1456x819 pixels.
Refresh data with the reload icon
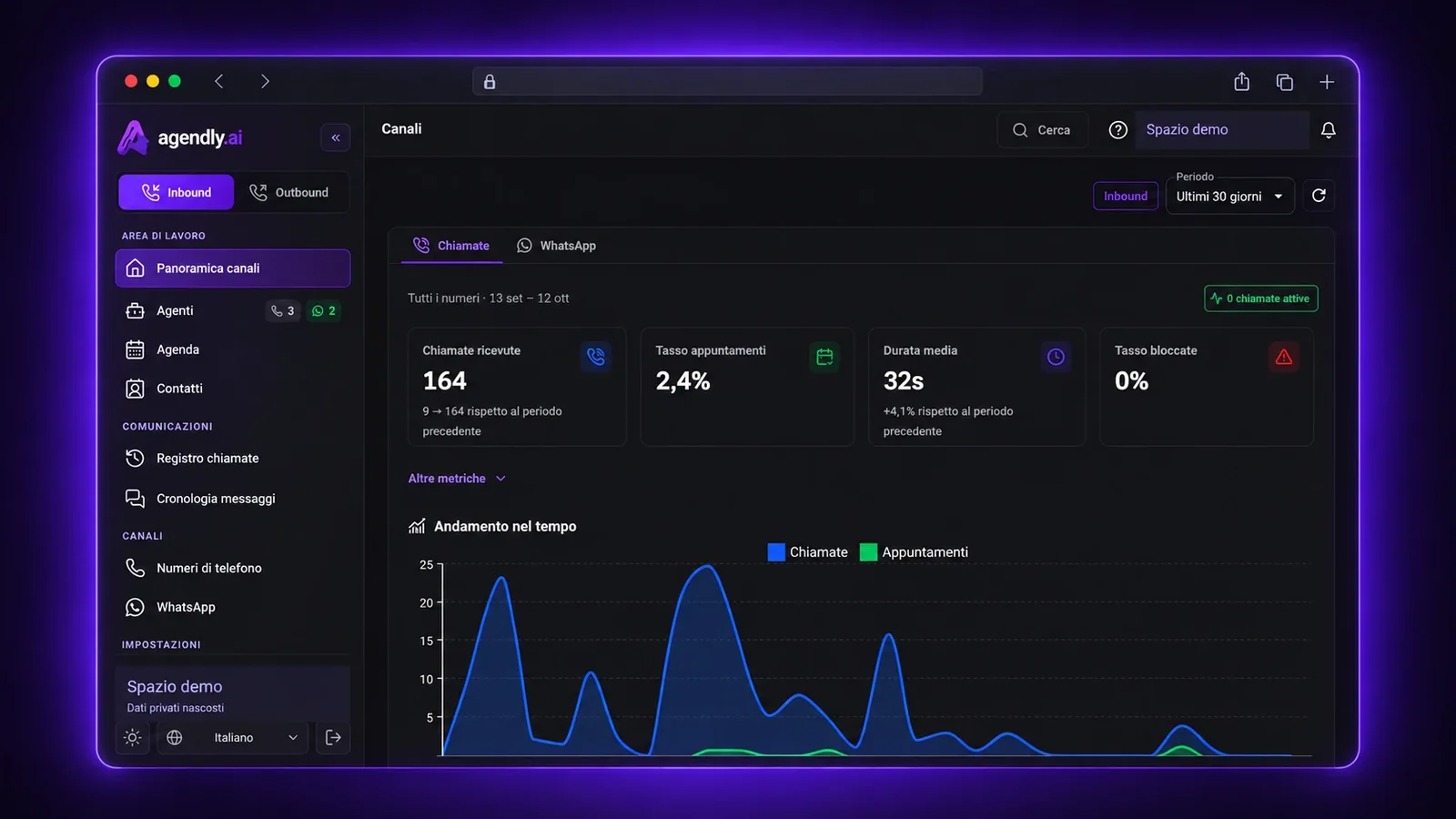pyautogui.click(x=1319, y=196)
